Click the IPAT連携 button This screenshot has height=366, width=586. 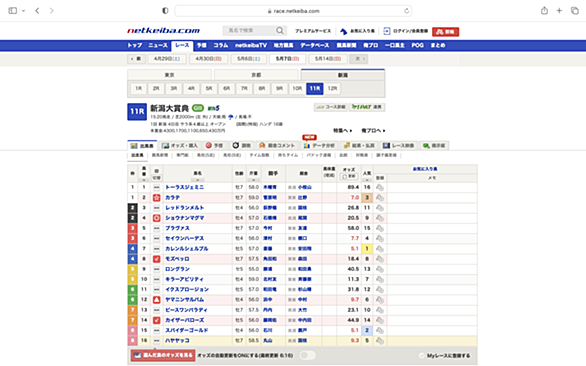pos(367,107)
